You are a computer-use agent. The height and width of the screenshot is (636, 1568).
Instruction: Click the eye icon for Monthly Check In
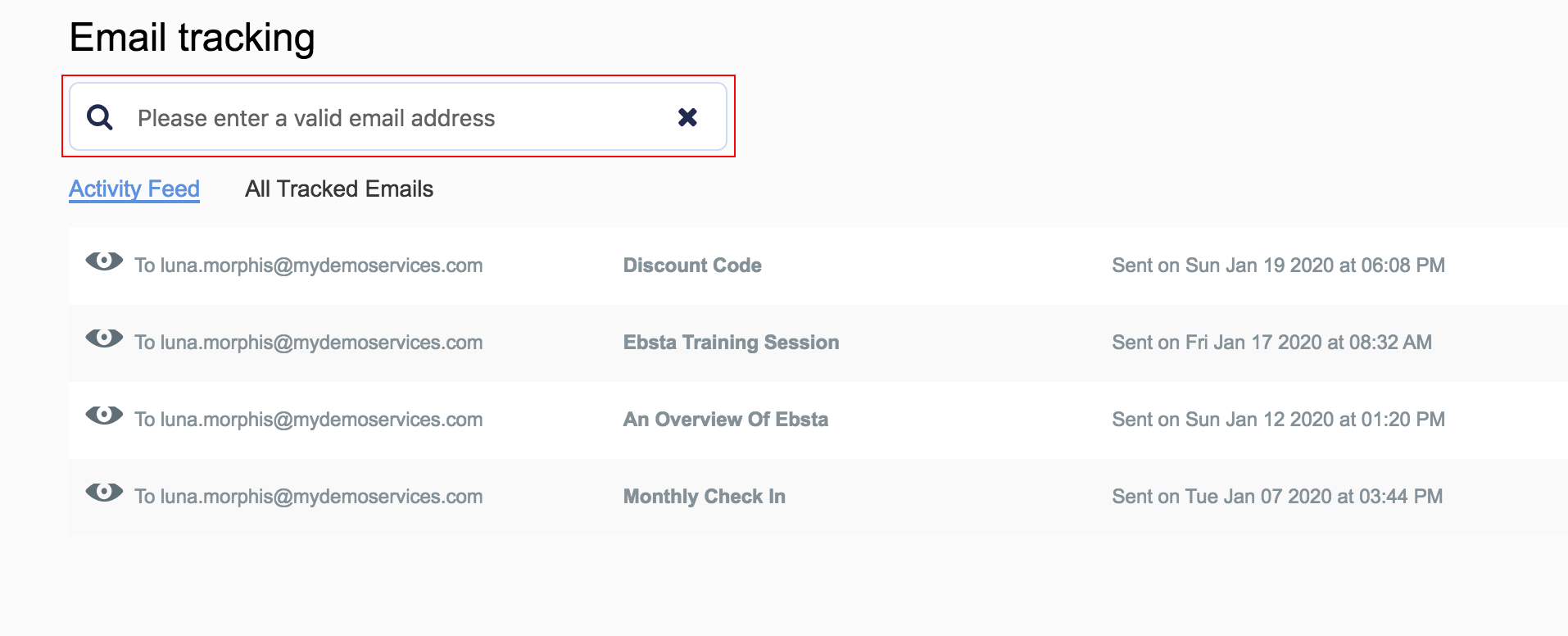pos(104,493)
